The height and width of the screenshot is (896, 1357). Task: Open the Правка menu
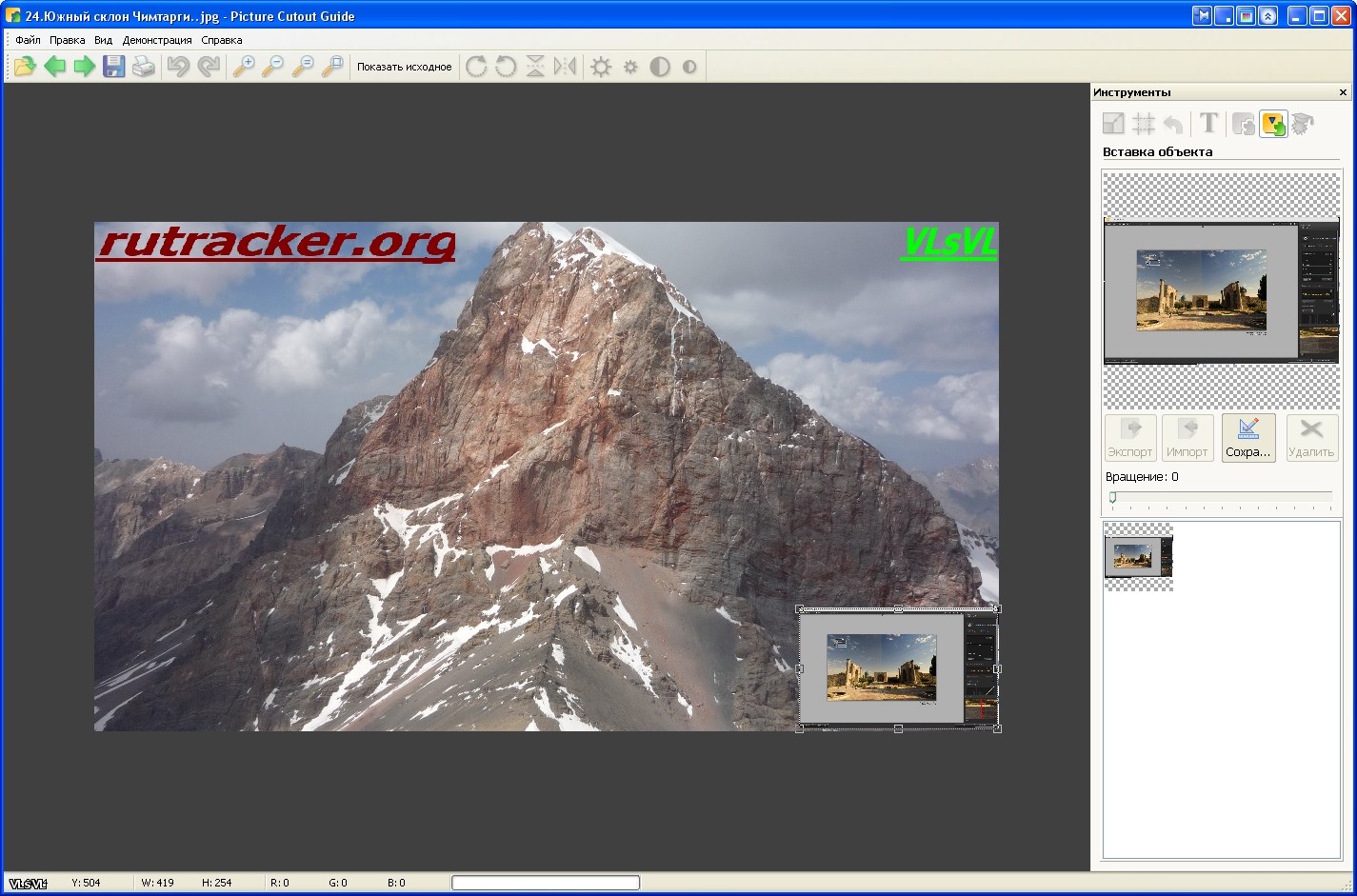68,40
